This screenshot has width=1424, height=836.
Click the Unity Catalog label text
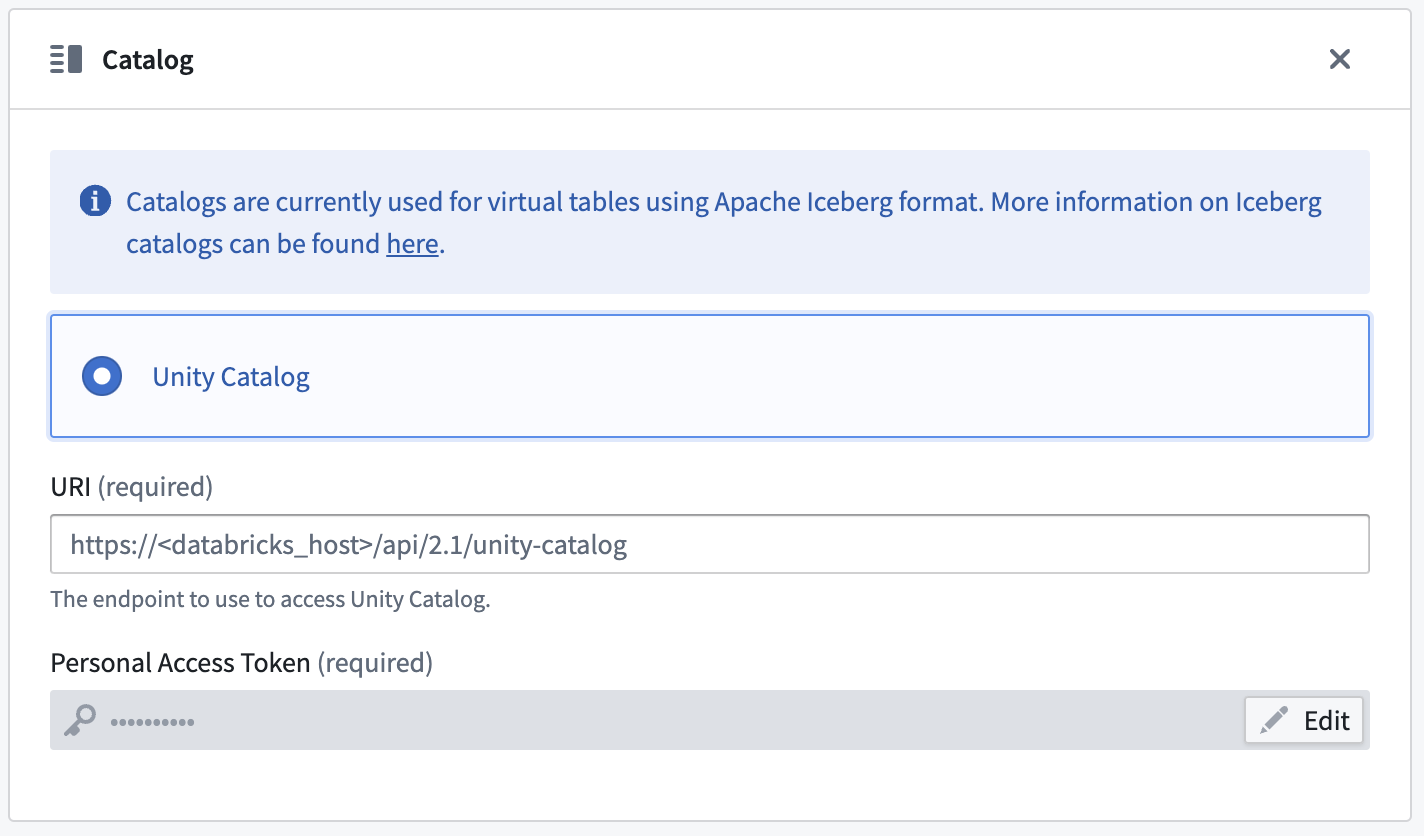231,377
